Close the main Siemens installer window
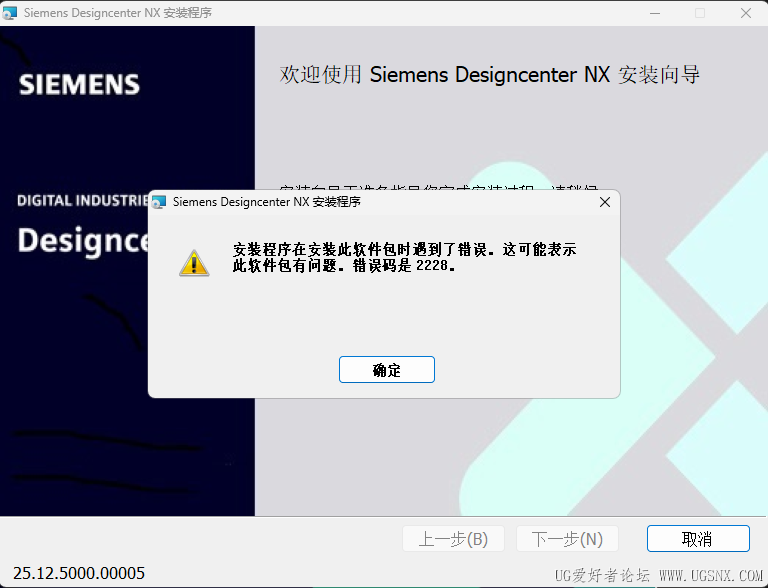The image size is (768, 588). [745, 13]
